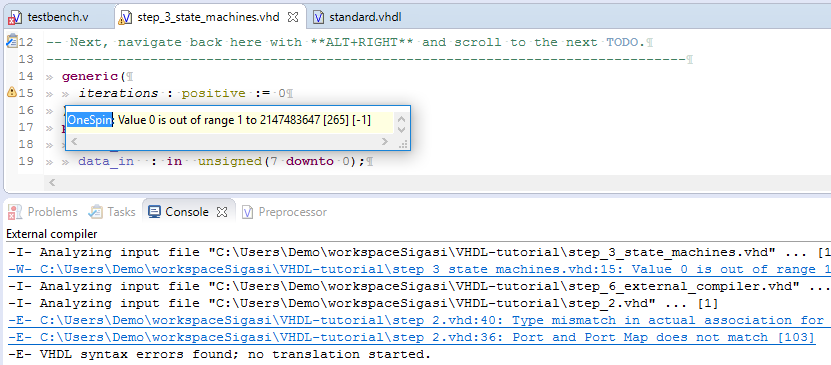
Task: Click the Console monitor icon
Action: pos(154,212)
